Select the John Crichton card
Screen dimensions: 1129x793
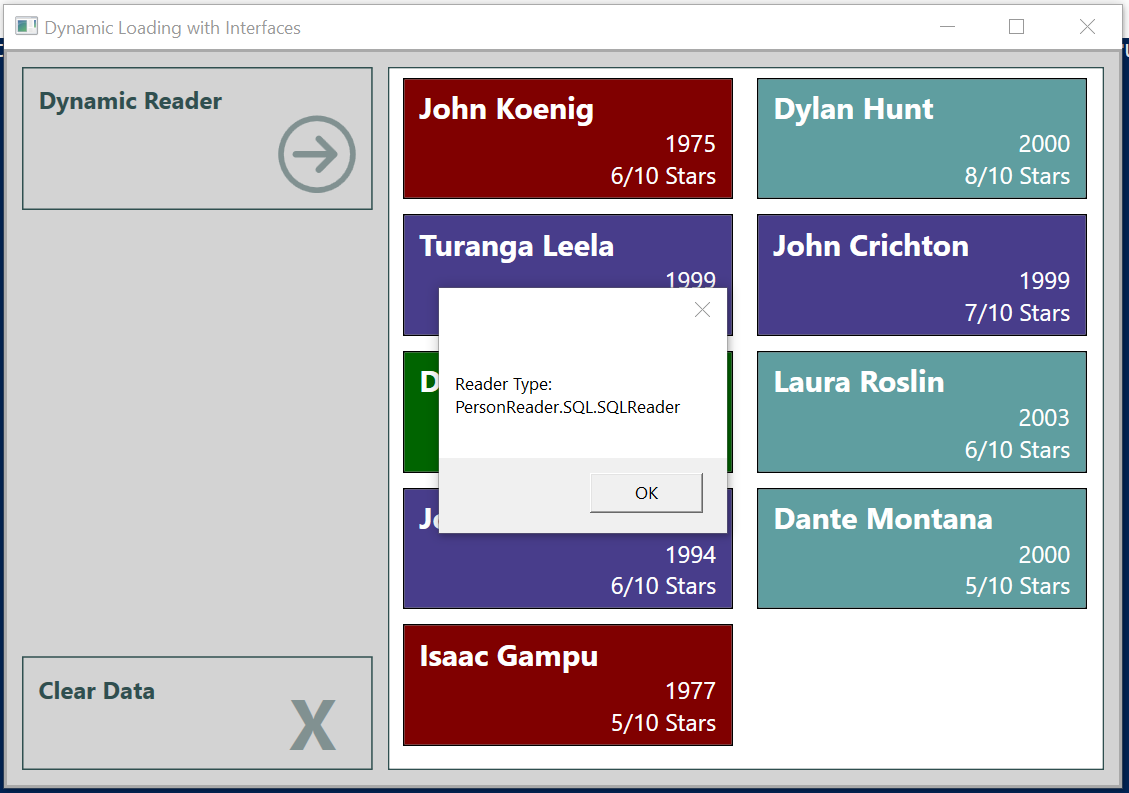(921, 275)
